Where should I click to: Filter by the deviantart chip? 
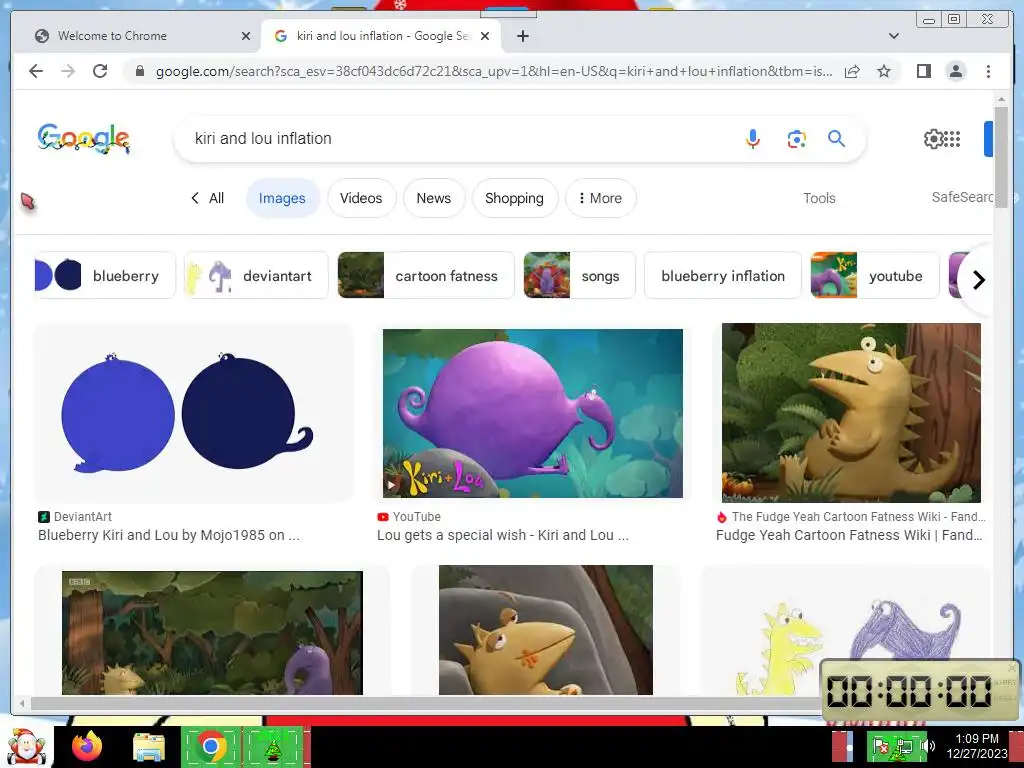(x=256, y=276)
